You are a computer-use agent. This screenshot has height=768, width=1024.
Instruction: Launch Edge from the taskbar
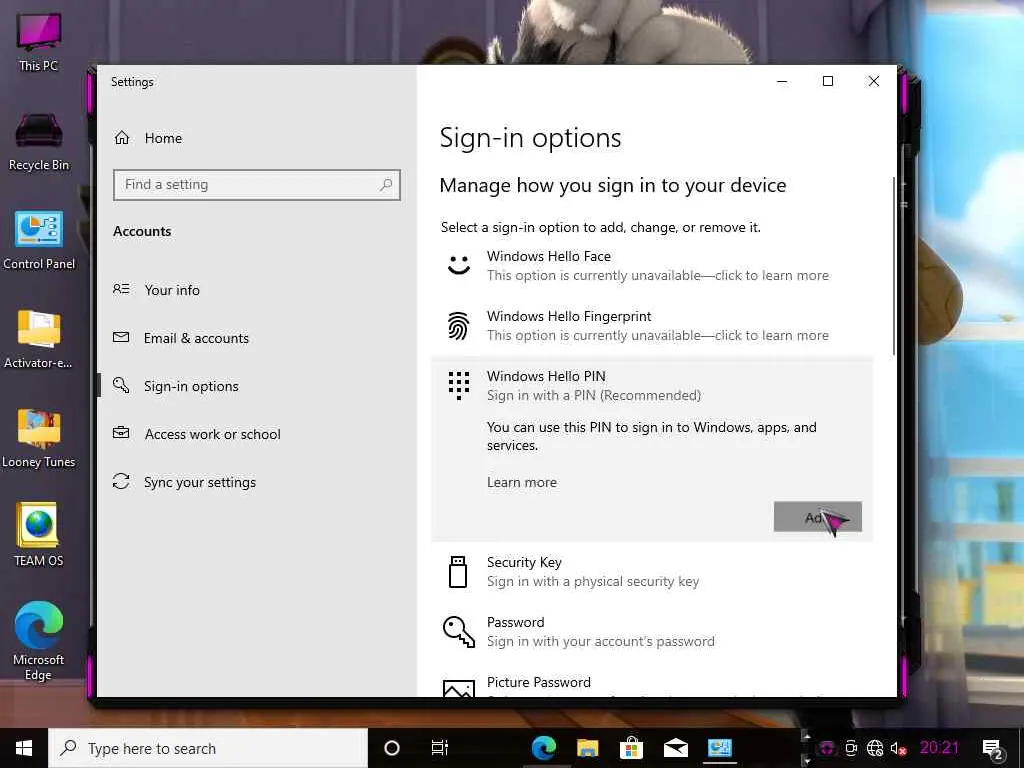click(543, 748)
